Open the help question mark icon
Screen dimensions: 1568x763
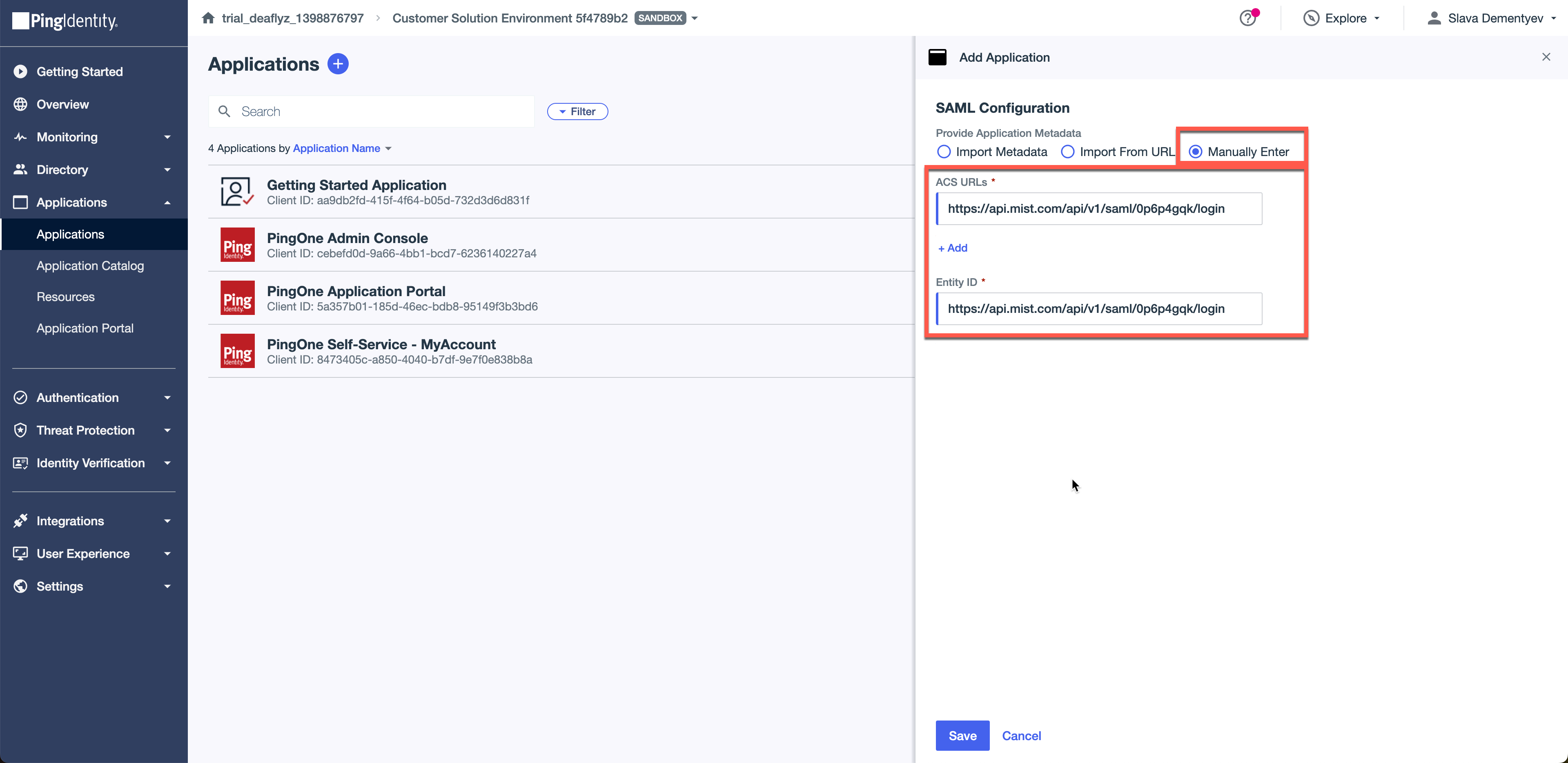1247,18
